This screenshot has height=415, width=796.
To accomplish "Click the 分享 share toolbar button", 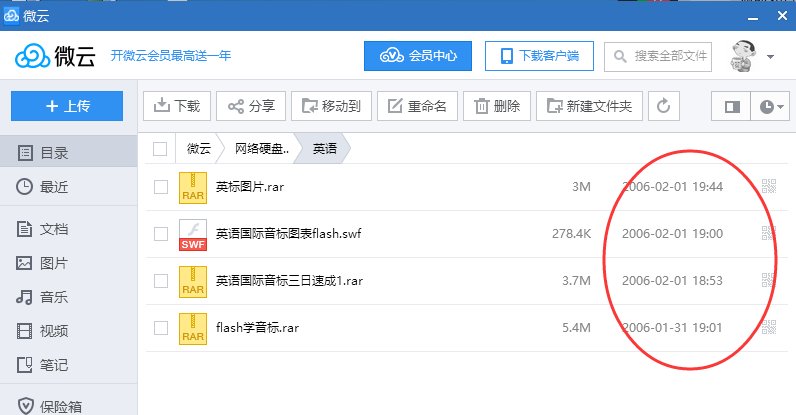I will 251,106.
